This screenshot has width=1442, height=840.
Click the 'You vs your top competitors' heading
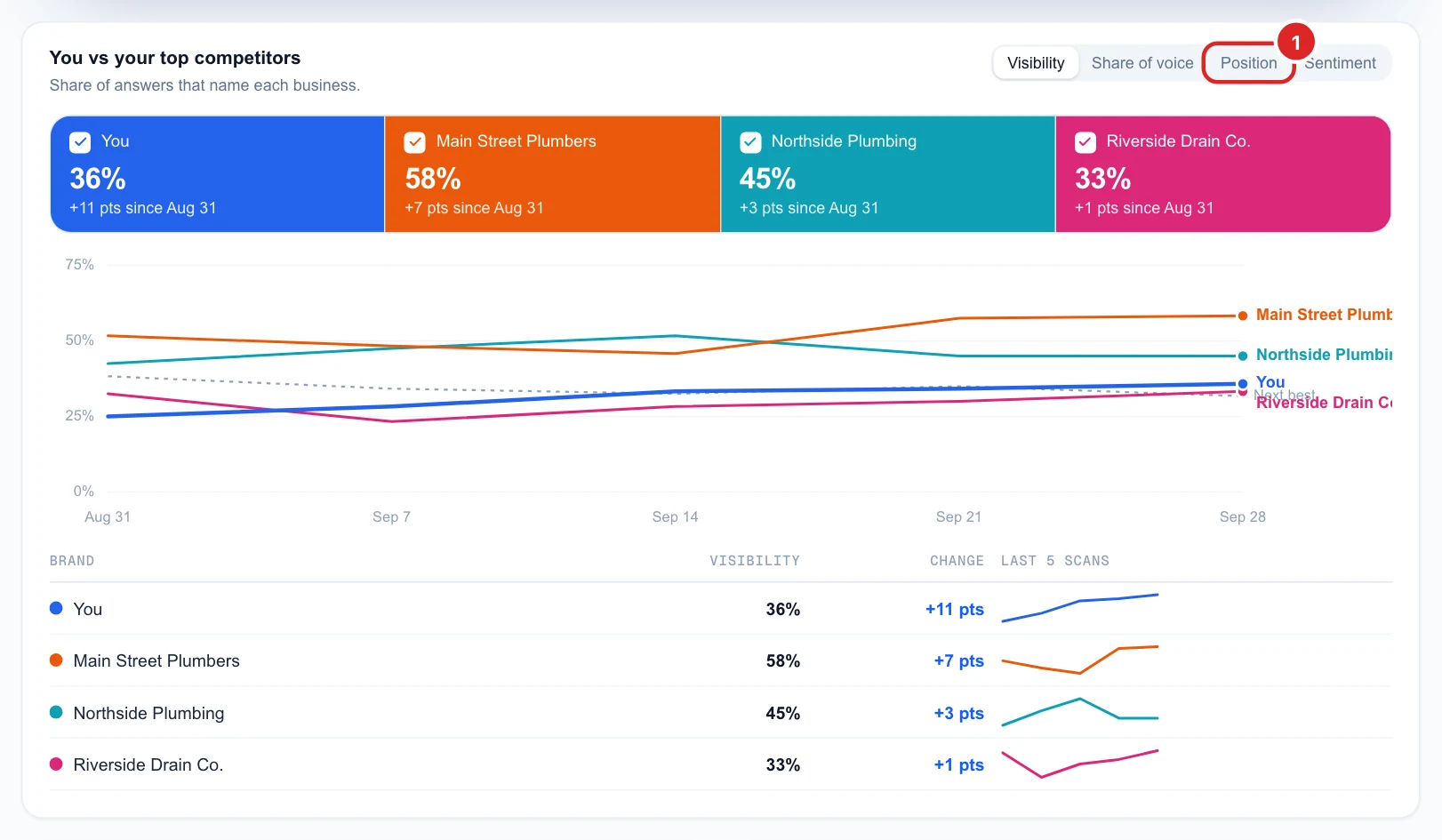[175, 58]
